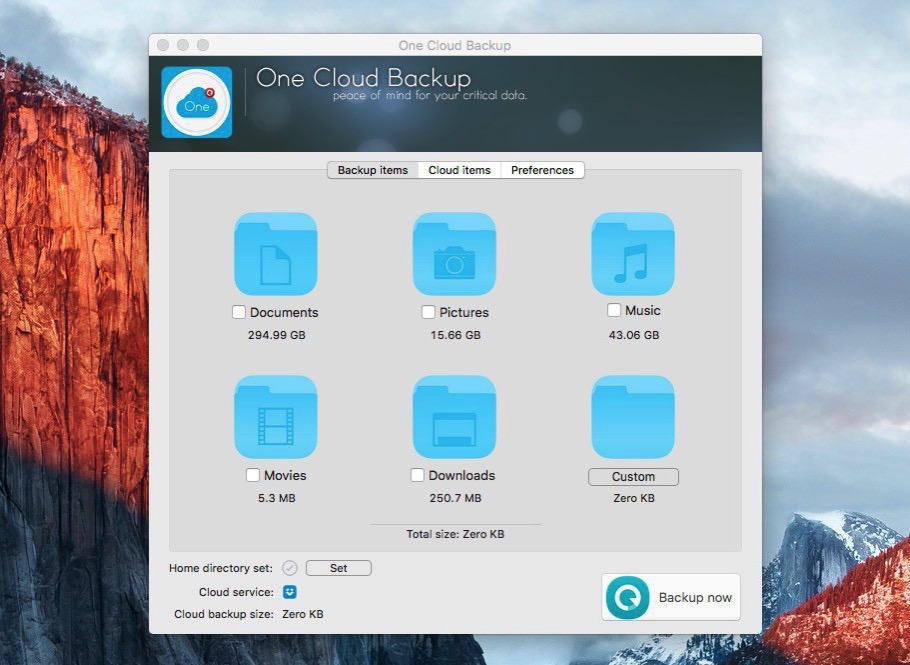This screenshot has width=910, height=665.
Task: Select the Downloads checkbox
Action: pos(417,475)
